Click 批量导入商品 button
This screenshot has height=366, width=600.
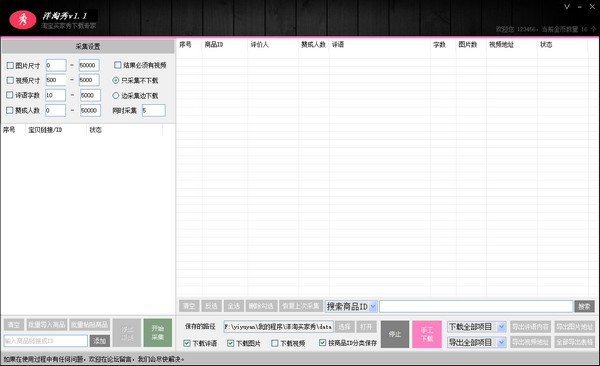[x=47, y=325]
